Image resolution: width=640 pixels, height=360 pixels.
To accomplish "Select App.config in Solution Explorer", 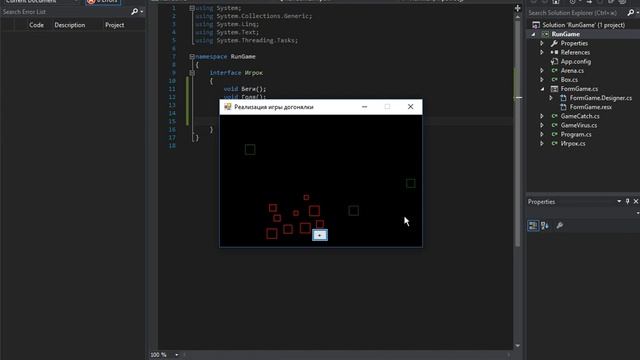I will click(576, 62).
